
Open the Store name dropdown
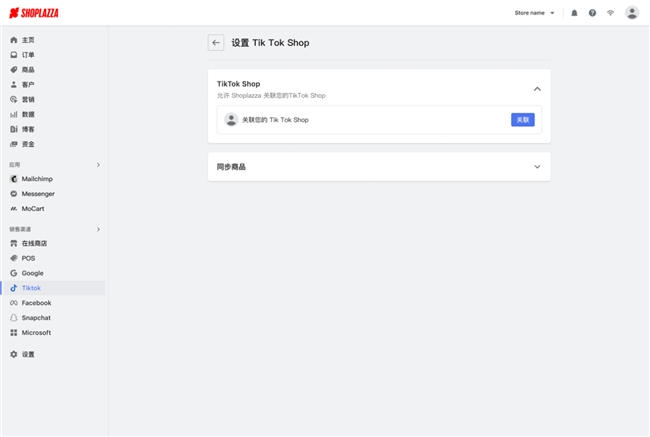point(534,13)
